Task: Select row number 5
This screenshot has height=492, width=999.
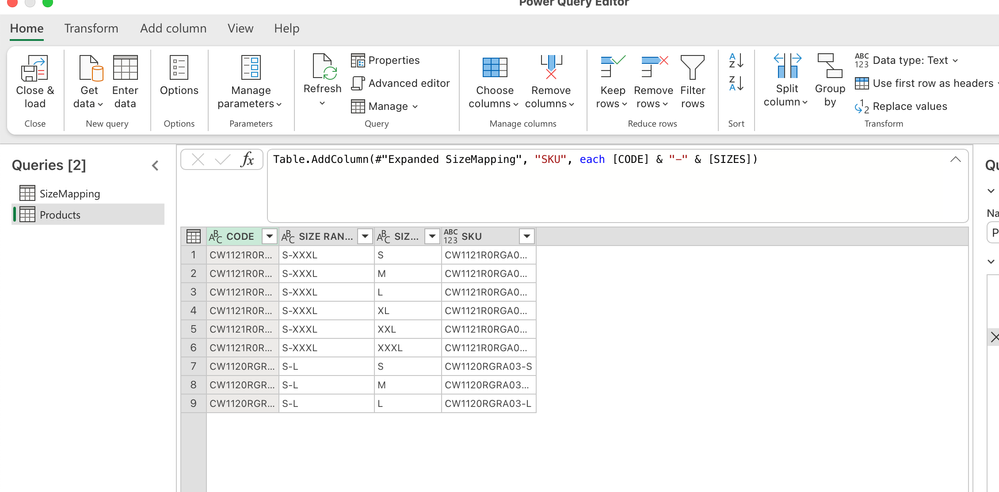Action: pyautogui.click(x=194, y=330)
